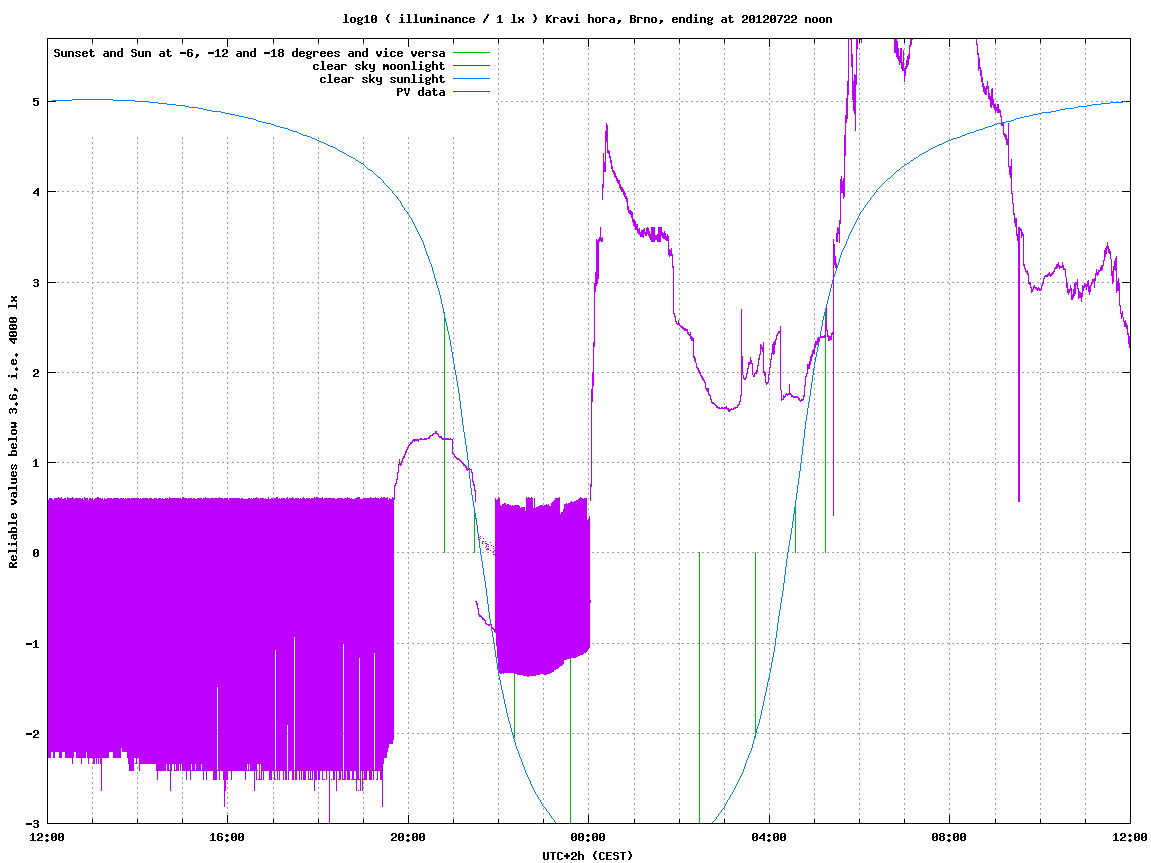The height and width of the screenshot is (863, 1151).
Task: Click the y-axis tick label 5
Action: tap(36, 102)
